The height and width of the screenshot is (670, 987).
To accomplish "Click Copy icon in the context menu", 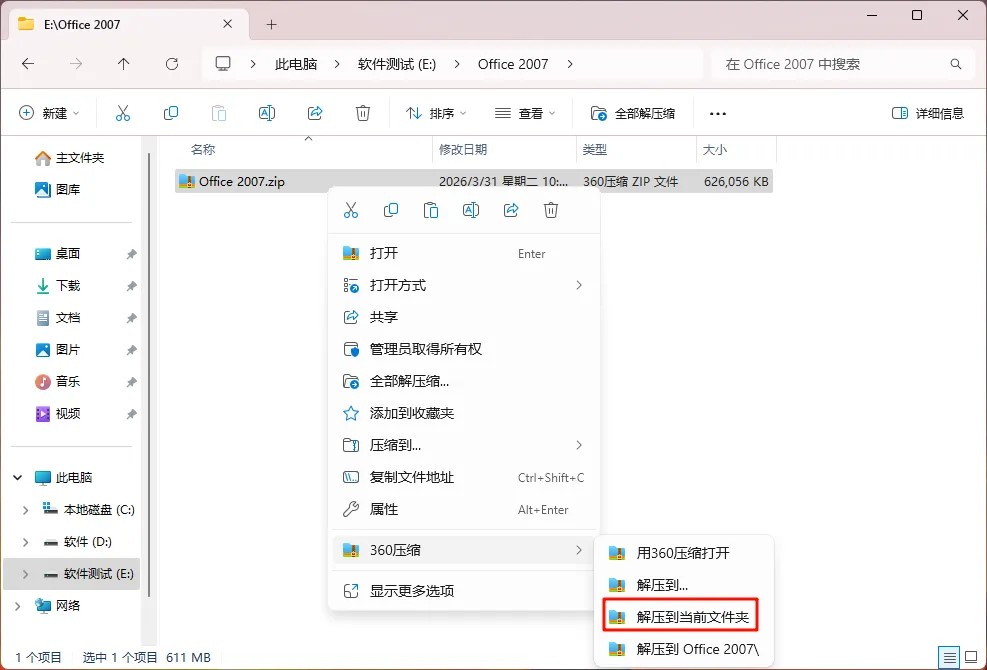I will [391, 210].
